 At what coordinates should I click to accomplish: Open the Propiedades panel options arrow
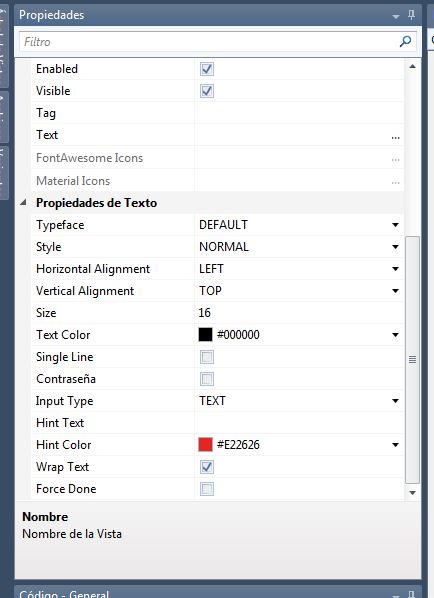395,16
